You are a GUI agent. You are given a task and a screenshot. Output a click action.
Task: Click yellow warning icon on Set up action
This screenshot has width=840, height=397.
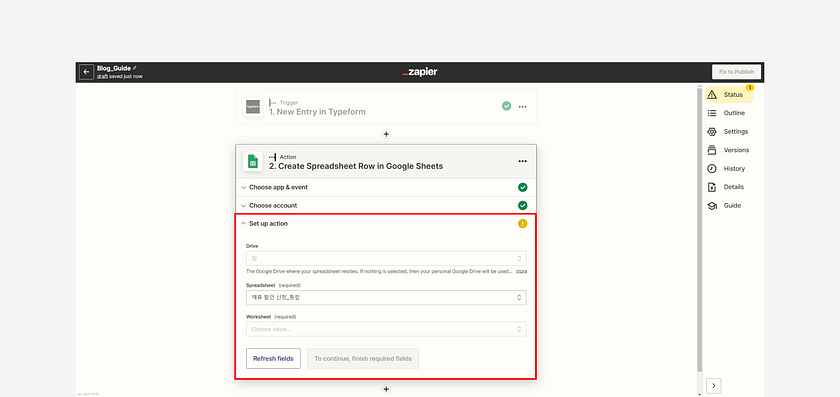pyautogui.click(x=522, y=224)
